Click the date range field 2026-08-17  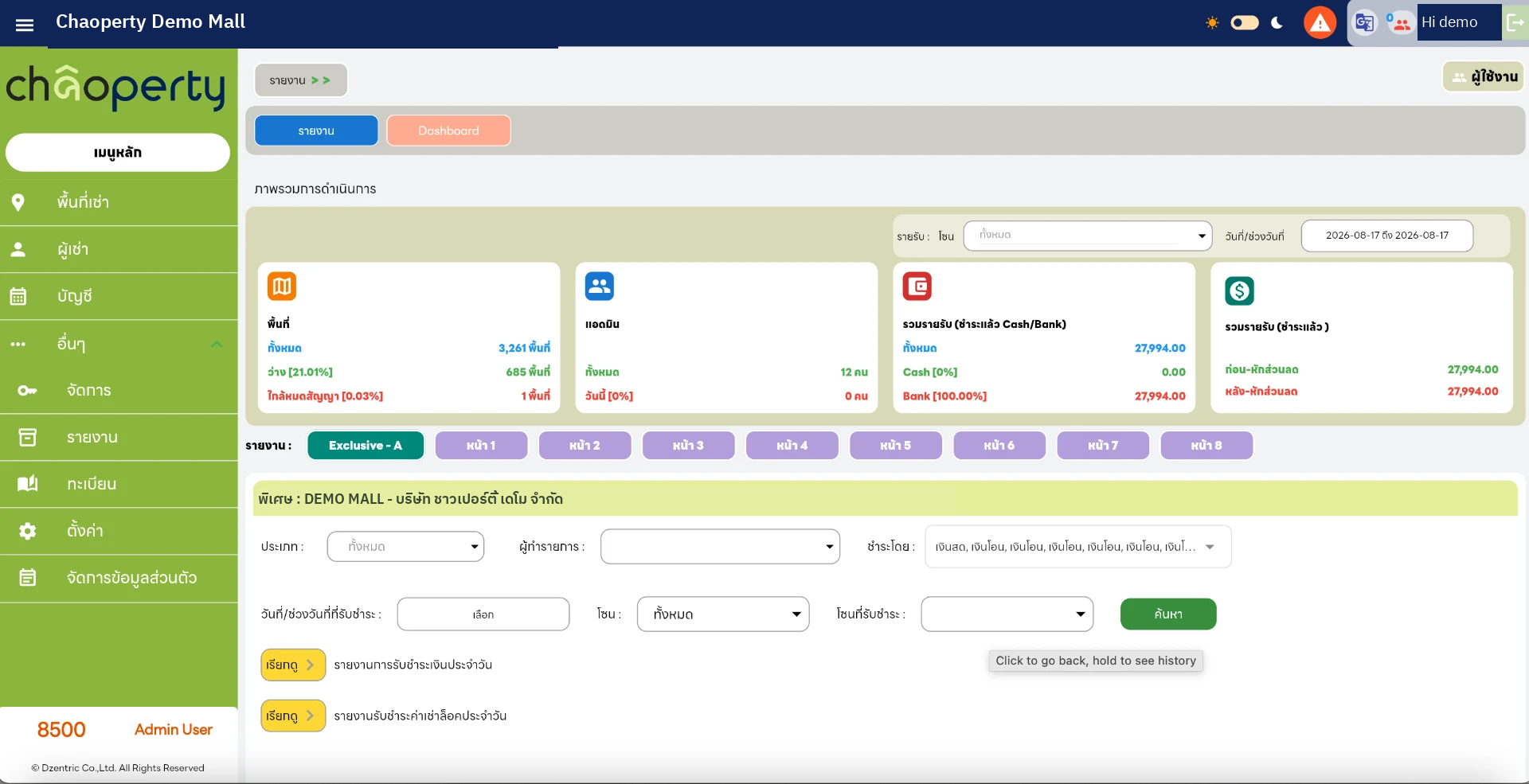[x=1386, y=236]
